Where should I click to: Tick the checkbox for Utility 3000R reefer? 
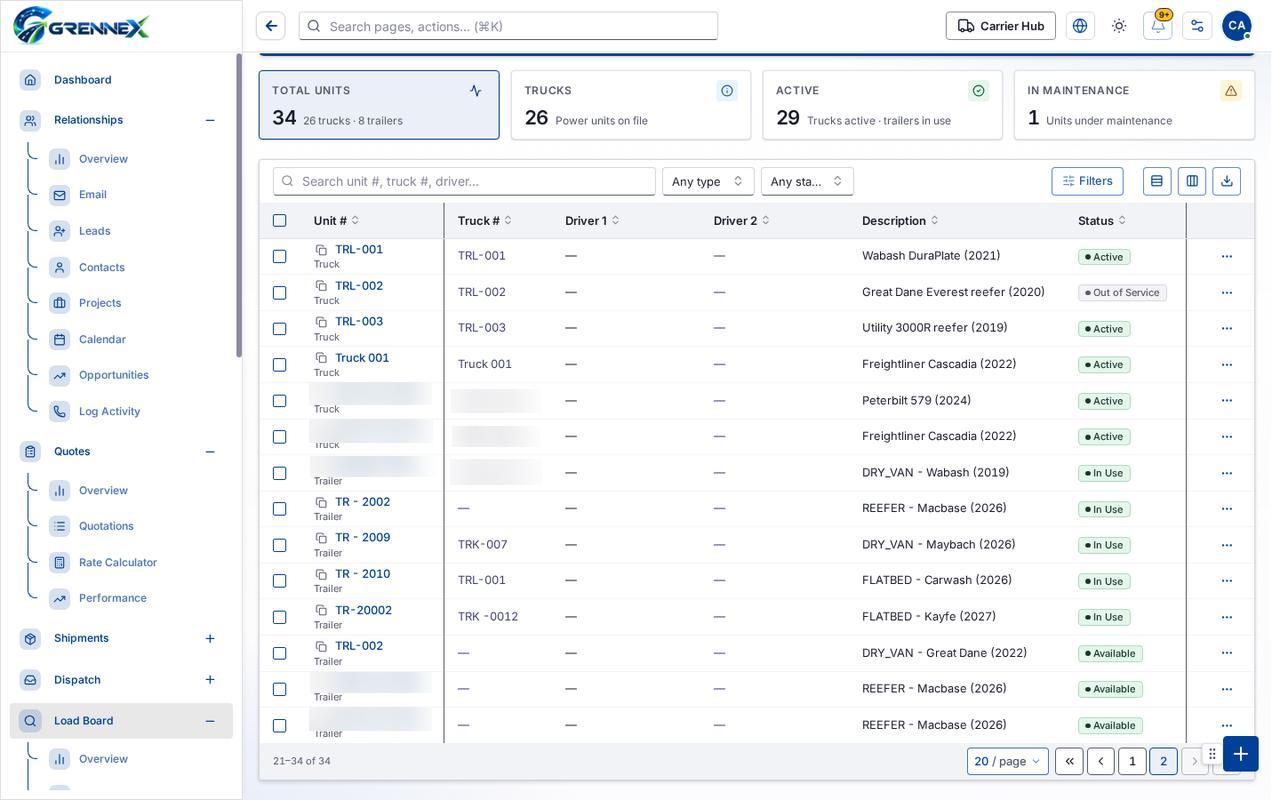[280, 329]
